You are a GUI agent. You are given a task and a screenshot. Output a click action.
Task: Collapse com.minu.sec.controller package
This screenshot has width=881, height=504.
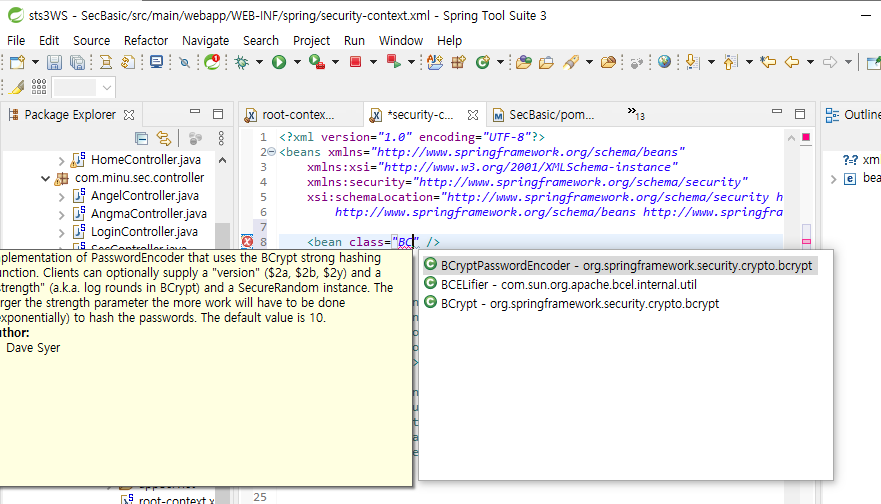point(46,179)
